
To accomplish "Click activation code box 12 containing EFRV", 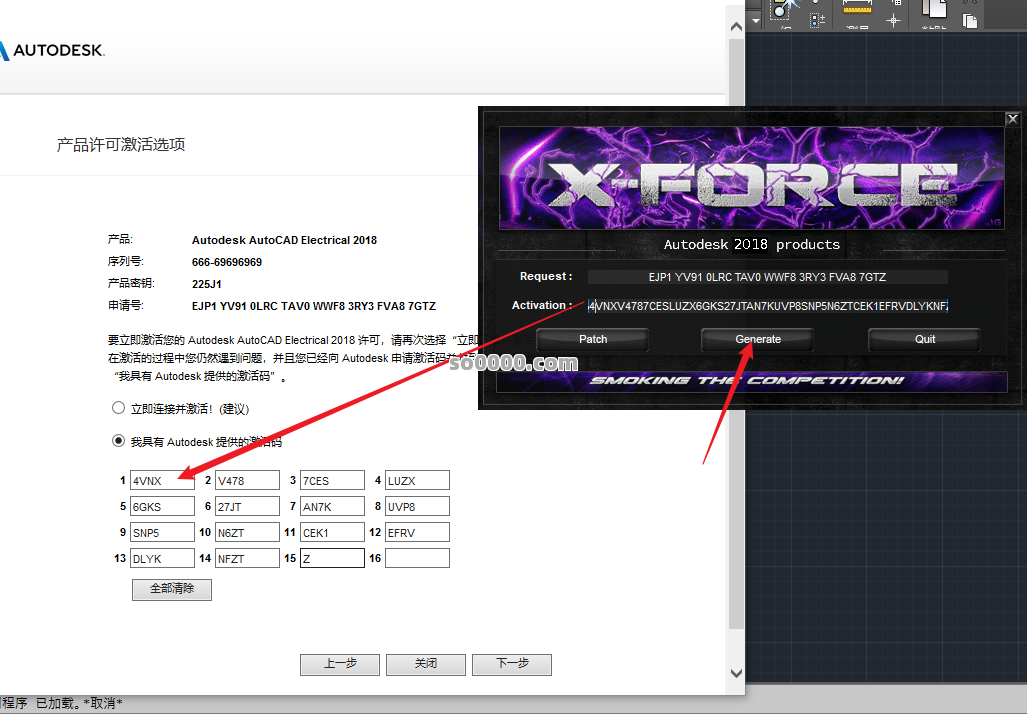I will 417,532.
